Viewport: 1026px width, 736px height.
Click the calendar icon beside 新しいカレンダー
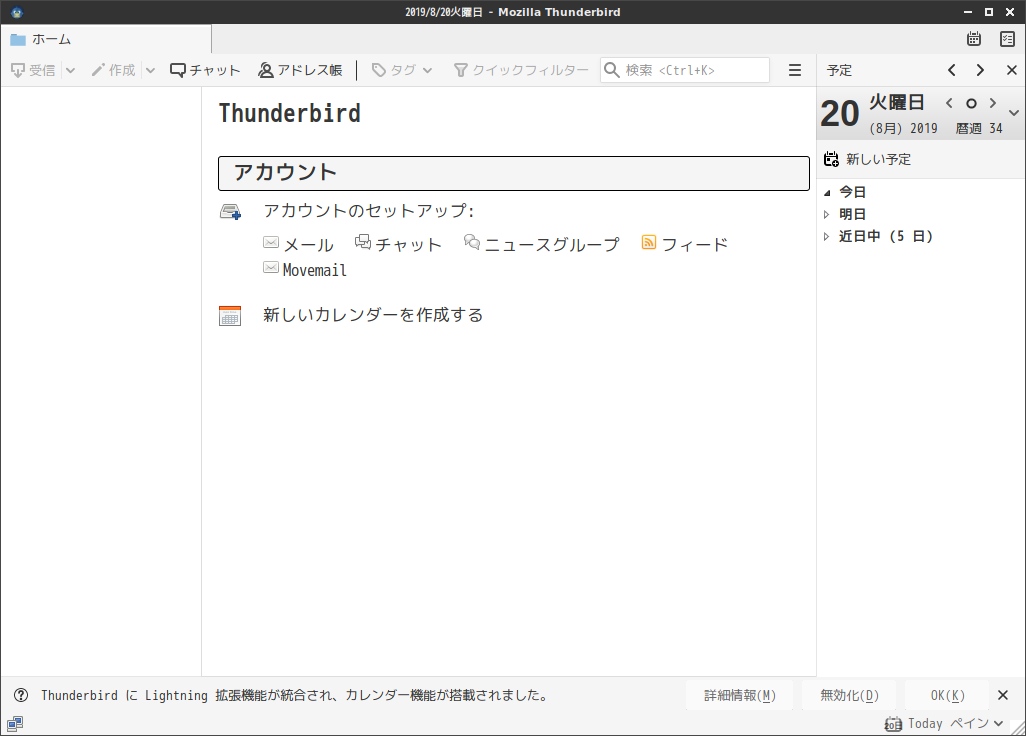pos(230,315)
